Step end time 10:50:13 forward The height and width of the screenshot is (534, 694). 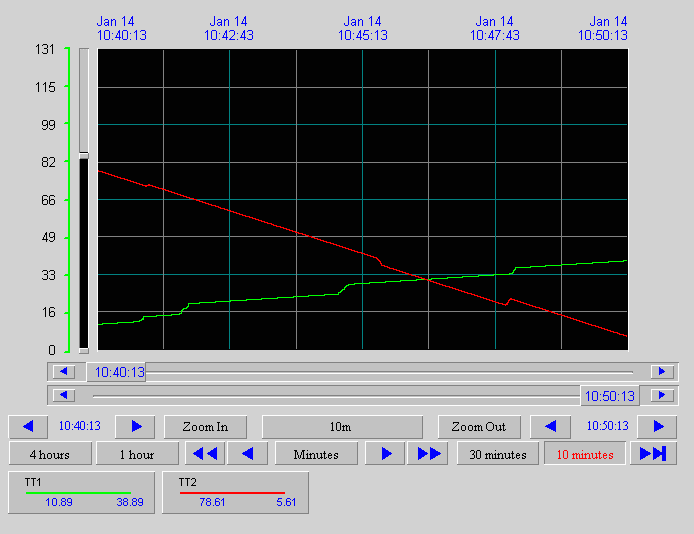[658, 426]
